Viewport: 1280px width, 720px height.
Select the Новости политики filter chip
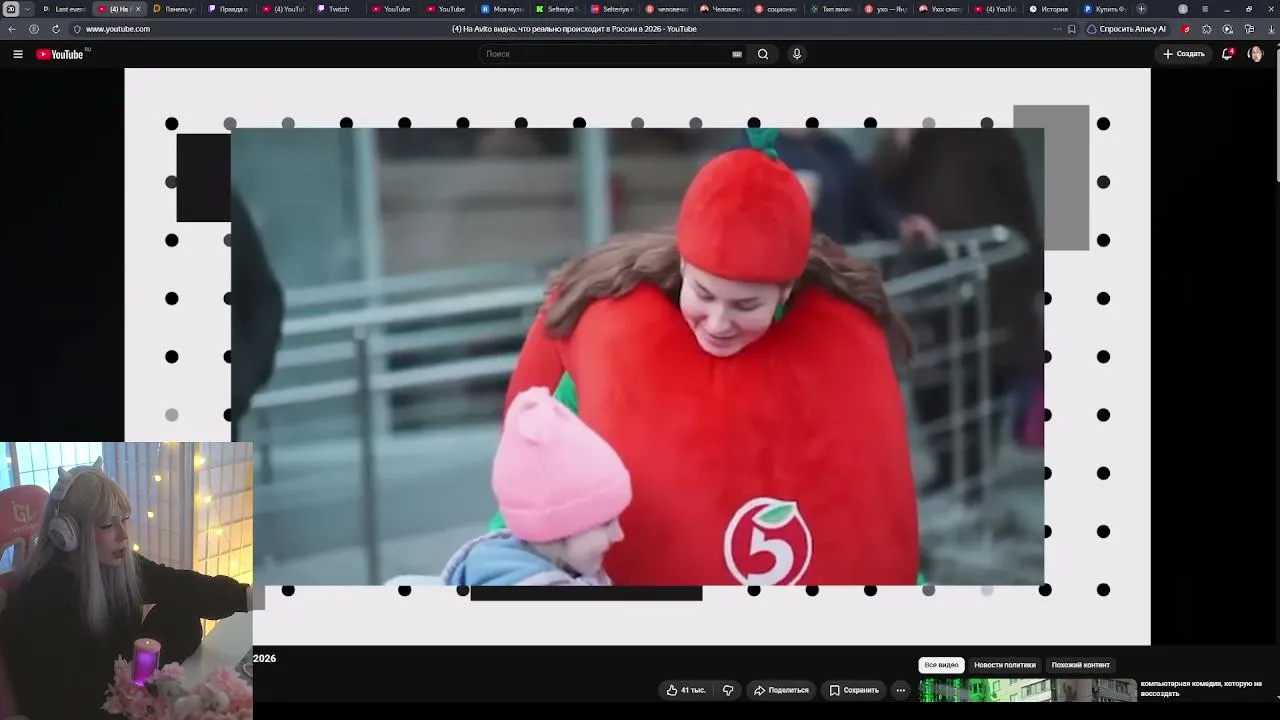click(1005, 665)
